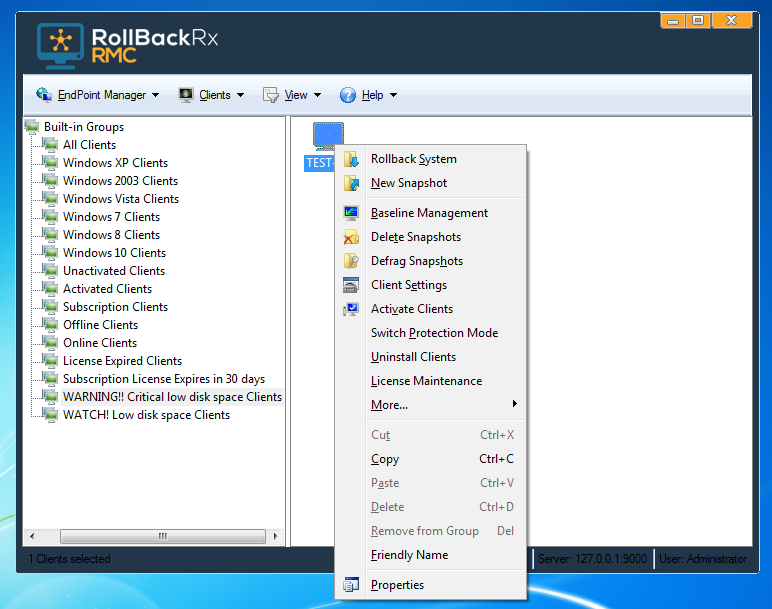Click the Built-in Groups label
The image size is (772, 609).
tap(84, 127)
